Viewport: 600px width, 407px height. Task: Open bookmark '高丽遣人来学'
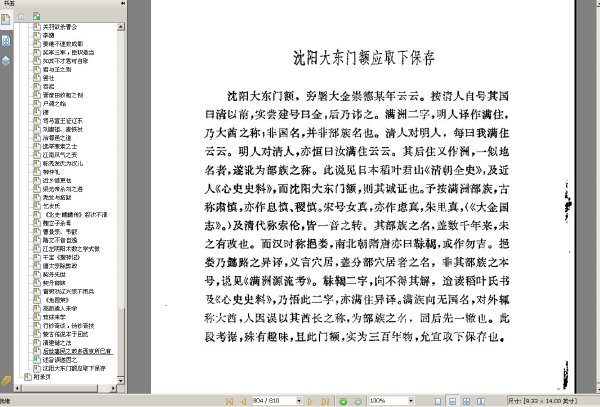(x=60, y=309)
